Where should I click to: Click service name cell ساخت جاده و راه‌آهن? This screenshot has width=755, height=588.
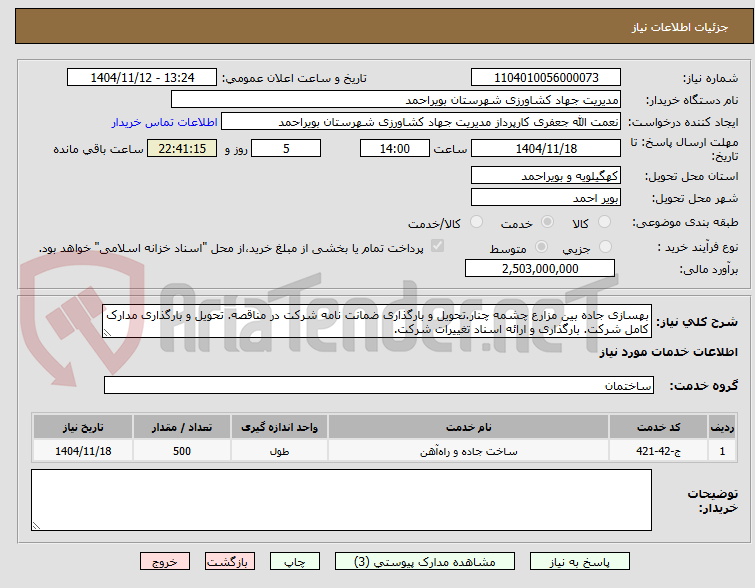tap(469, 451)
